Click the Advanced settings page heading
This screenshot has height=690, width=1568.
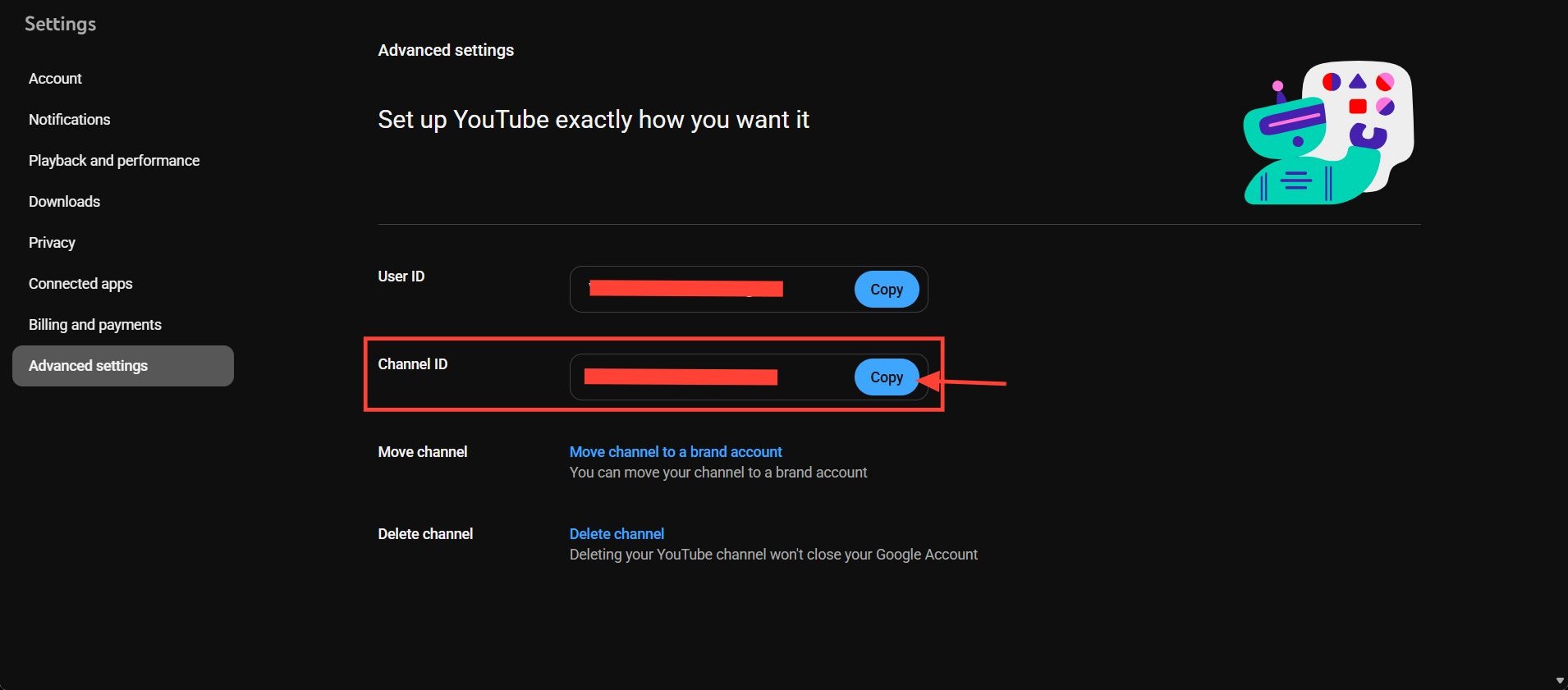(x=446, y=50)
